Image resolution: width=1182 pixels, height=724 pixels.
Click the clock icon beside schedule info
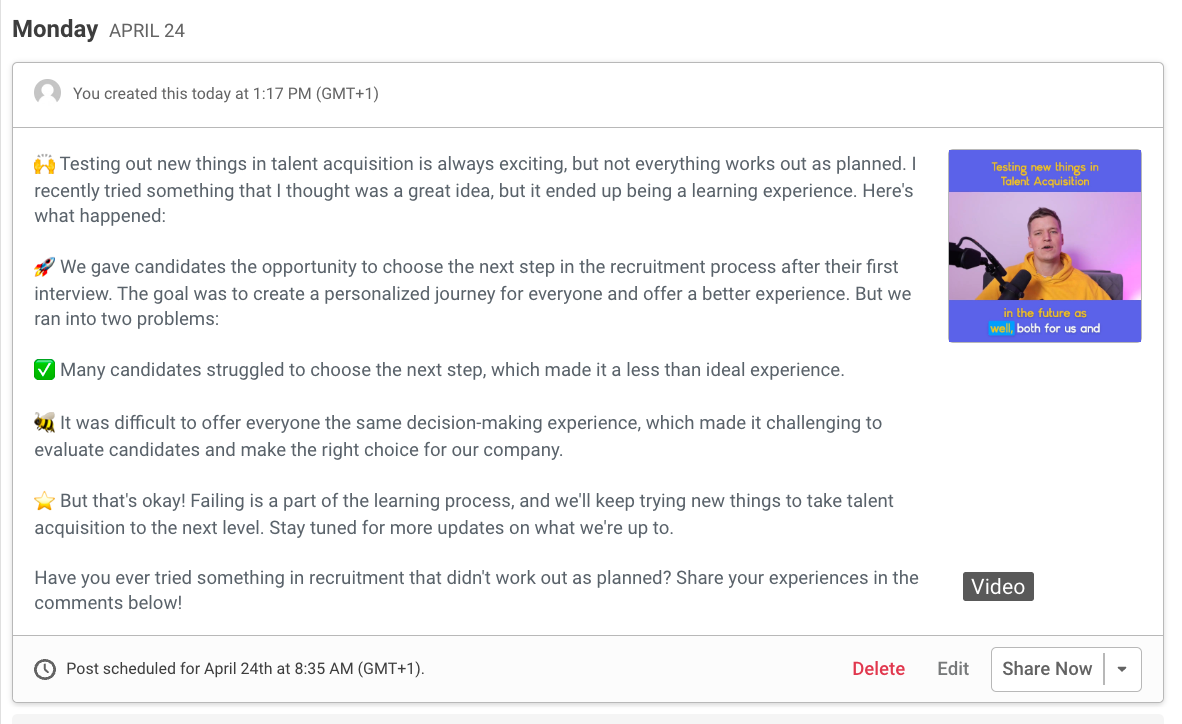[x=45, y=669]
